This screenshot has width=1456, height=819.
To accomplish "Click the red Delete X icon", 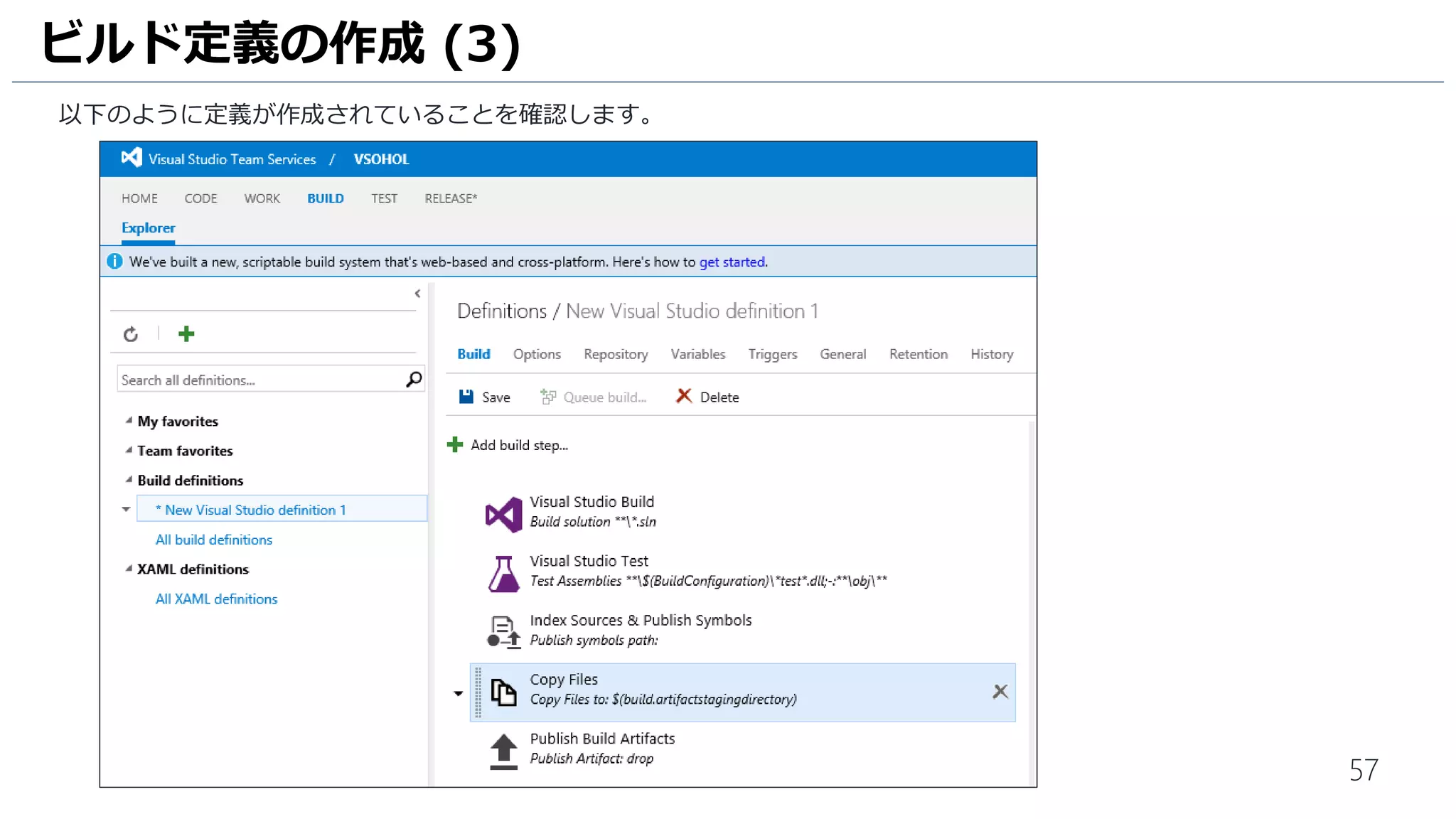I will [684, 396].
